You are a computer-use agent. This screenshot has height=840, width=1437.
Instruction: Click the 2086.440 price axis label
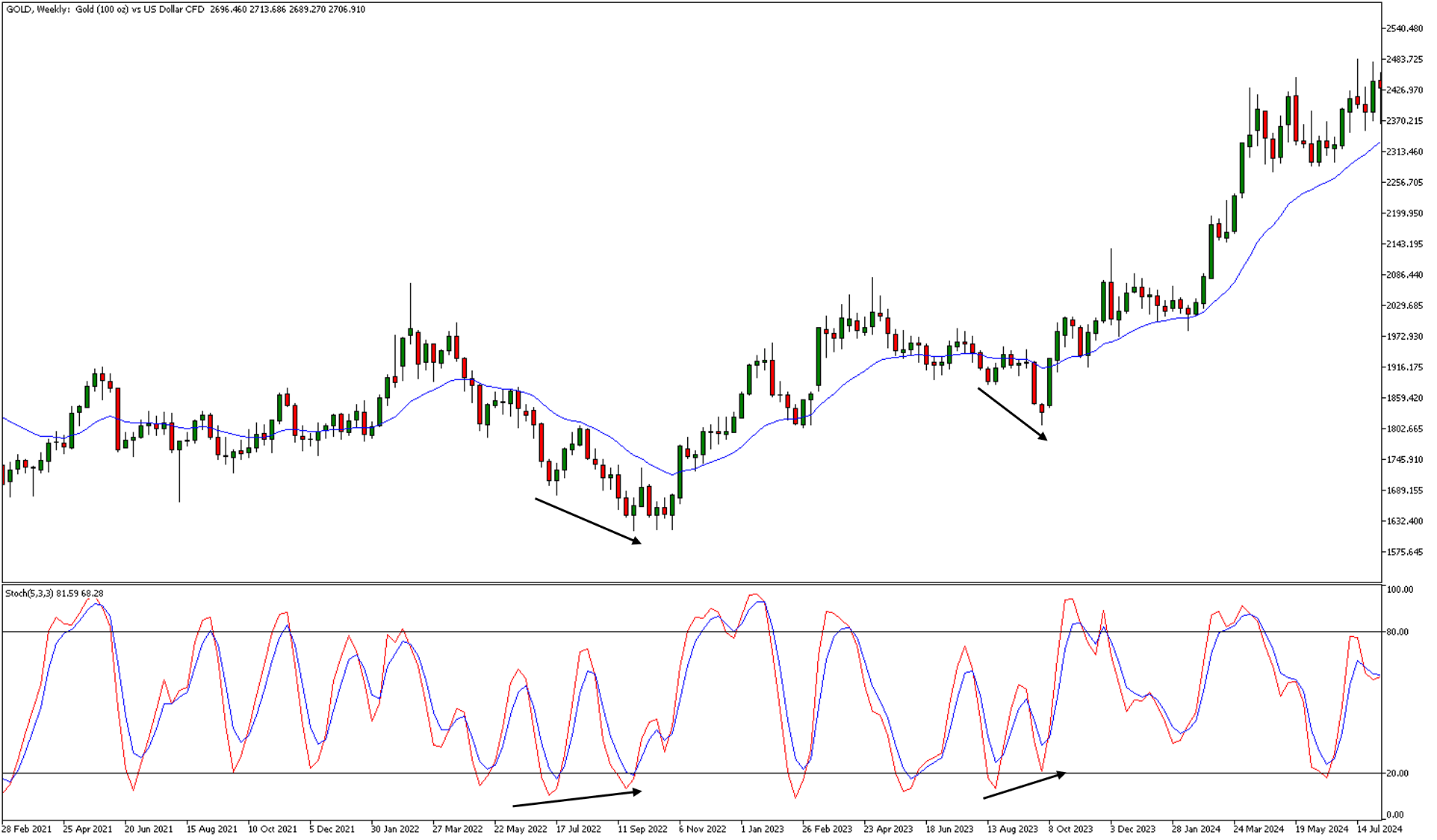coord(1404,275)
